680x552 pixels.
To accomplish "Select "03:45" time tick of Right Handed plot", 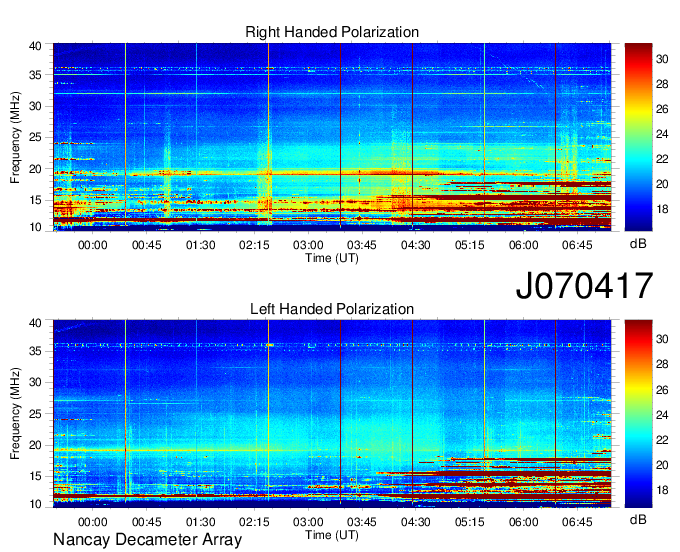I will pos(362,245).
